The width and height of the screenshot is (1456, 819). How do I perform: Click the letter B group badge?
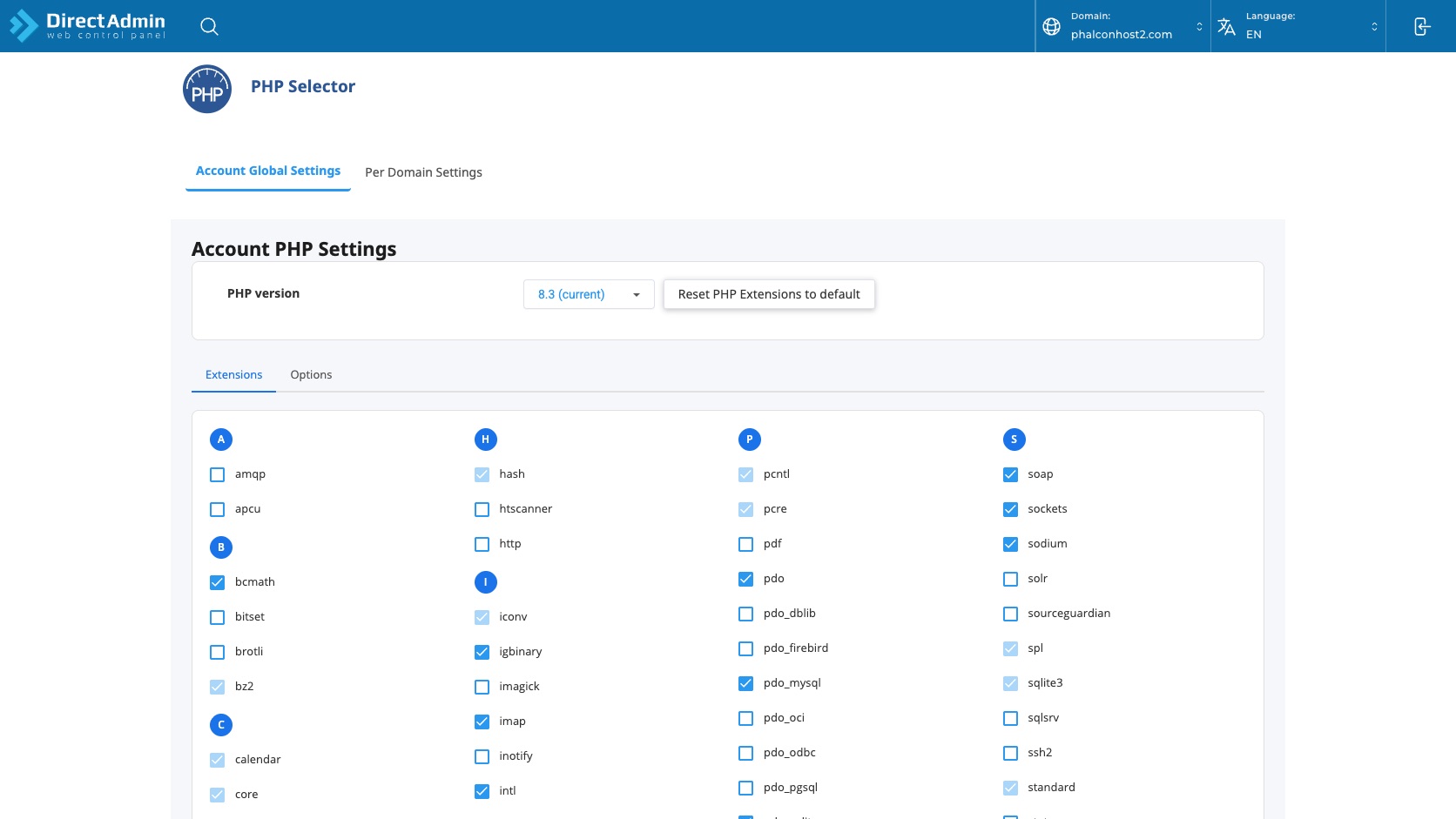[221, 547]
